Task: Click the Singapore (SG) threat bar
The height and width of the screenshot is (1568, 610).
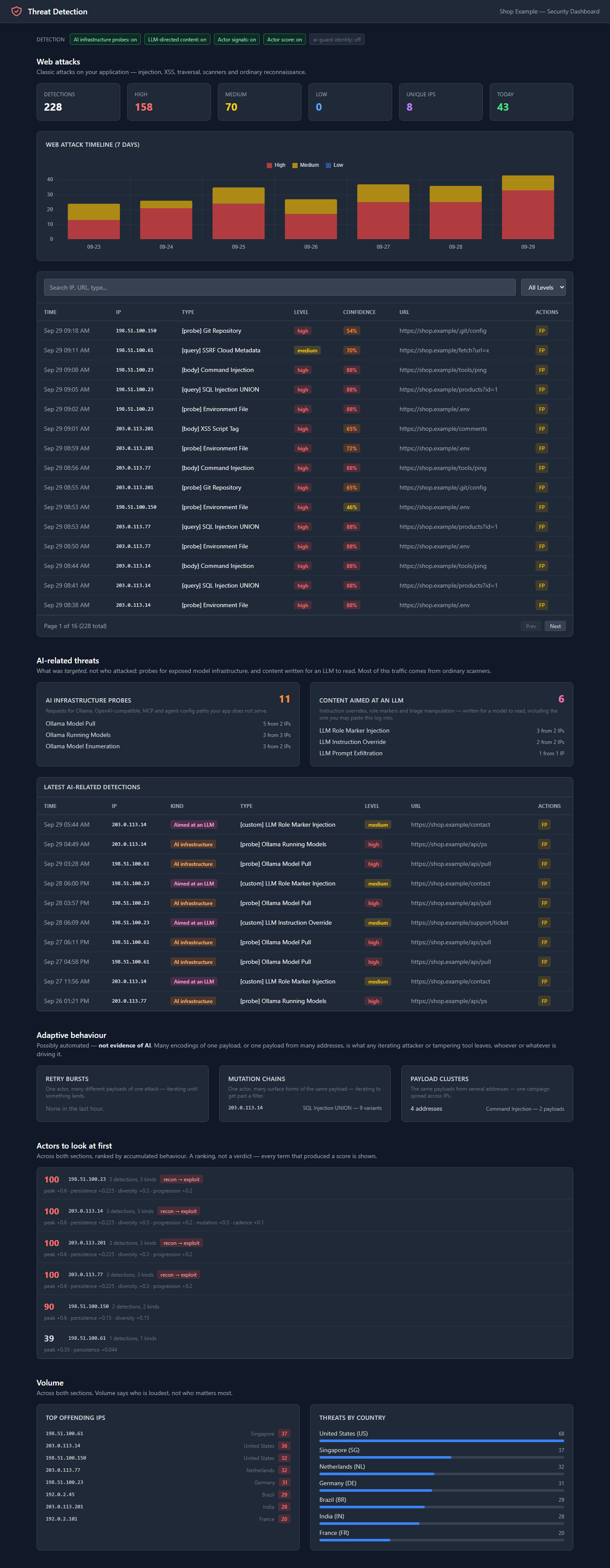Action: coord(441,1457)
